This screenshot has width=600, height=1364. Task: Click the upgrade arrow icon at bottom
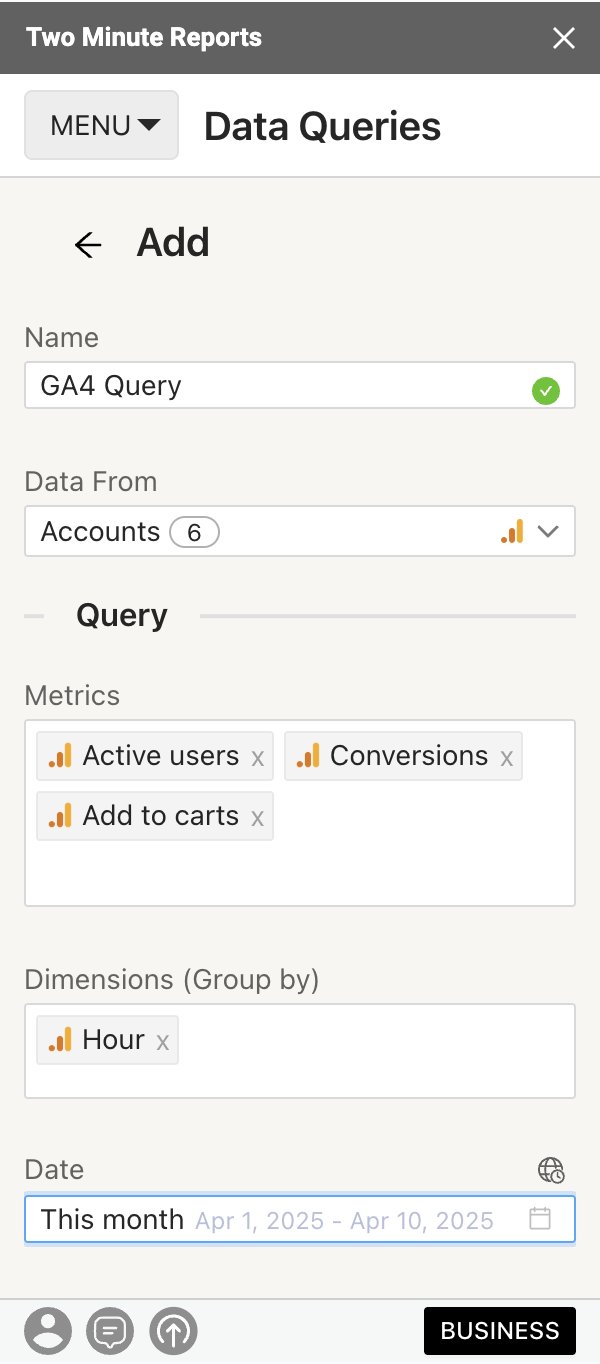pyautogui.click(x=174, y=1331)
